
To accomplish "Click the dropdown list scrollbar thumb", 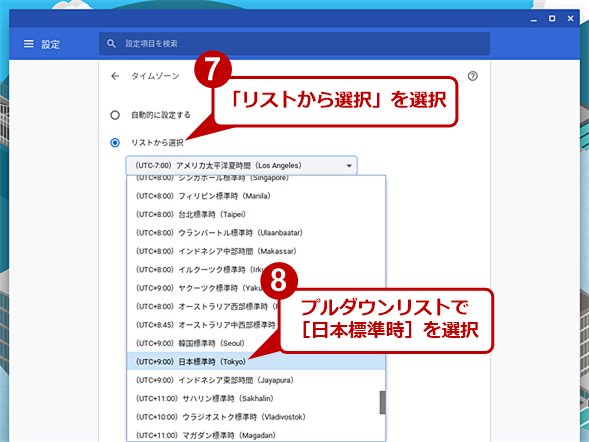I will tap(382, 403).
